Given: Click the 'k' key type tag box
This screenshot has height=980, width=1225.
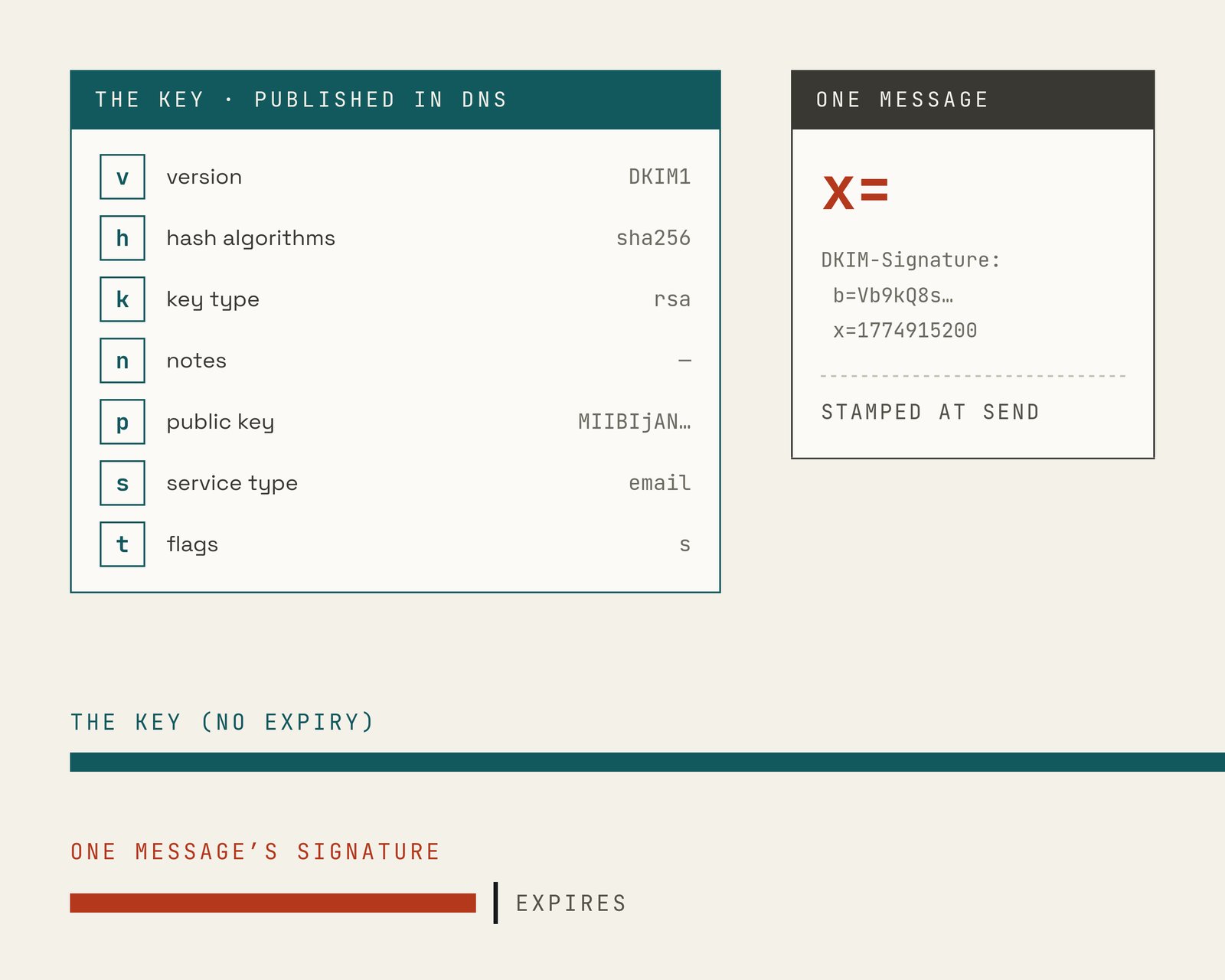Looking at the screenshot, I should pyautogui.click(x=122, y=299).
